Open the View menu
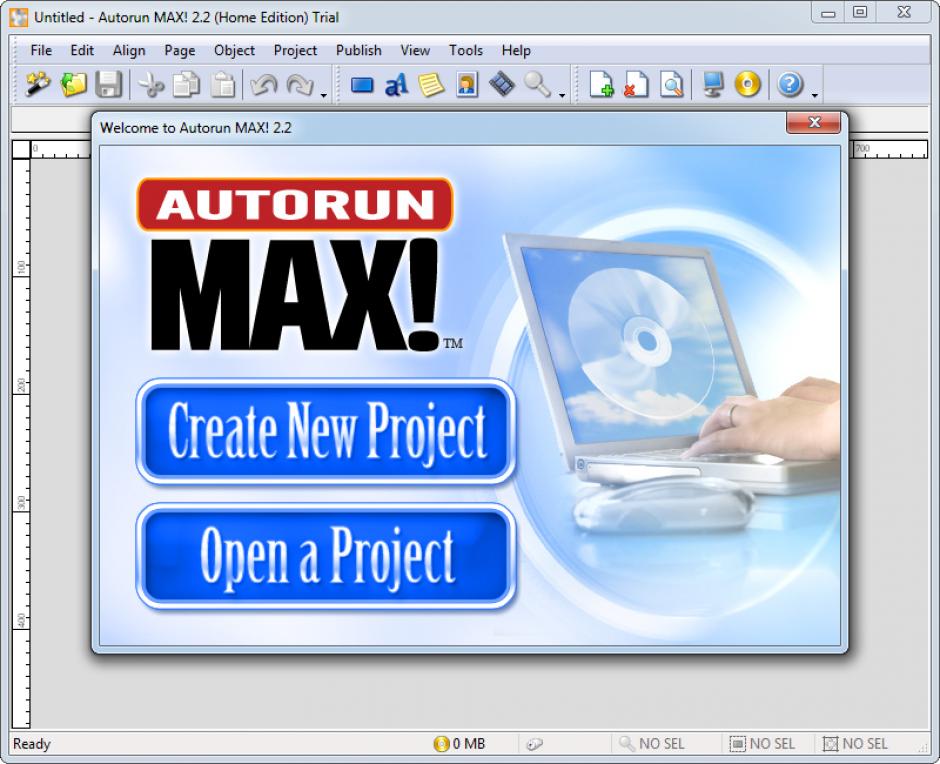The height and width of the screenshot is (764, 940). pos(415,50)
